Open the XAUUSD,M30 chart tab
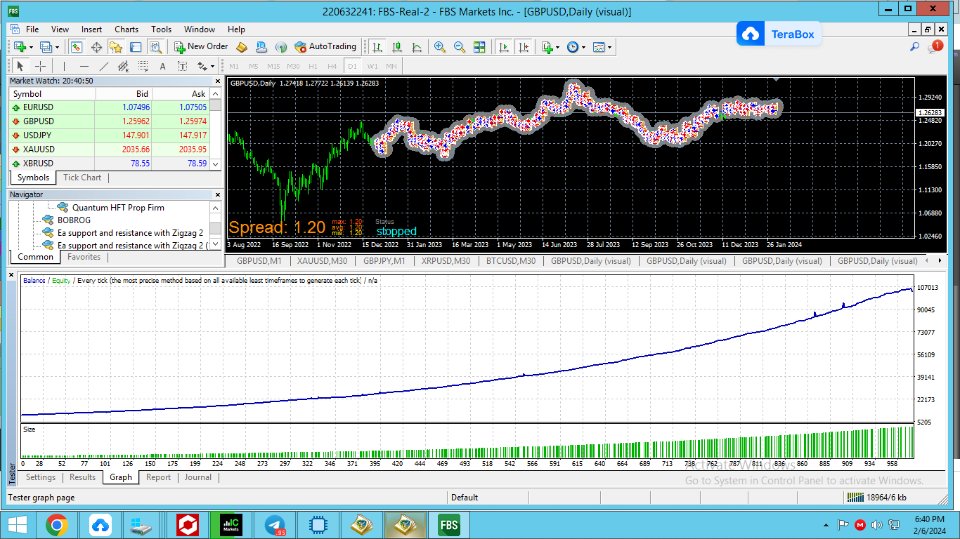The image size is (960, 539). coord(322,261)
